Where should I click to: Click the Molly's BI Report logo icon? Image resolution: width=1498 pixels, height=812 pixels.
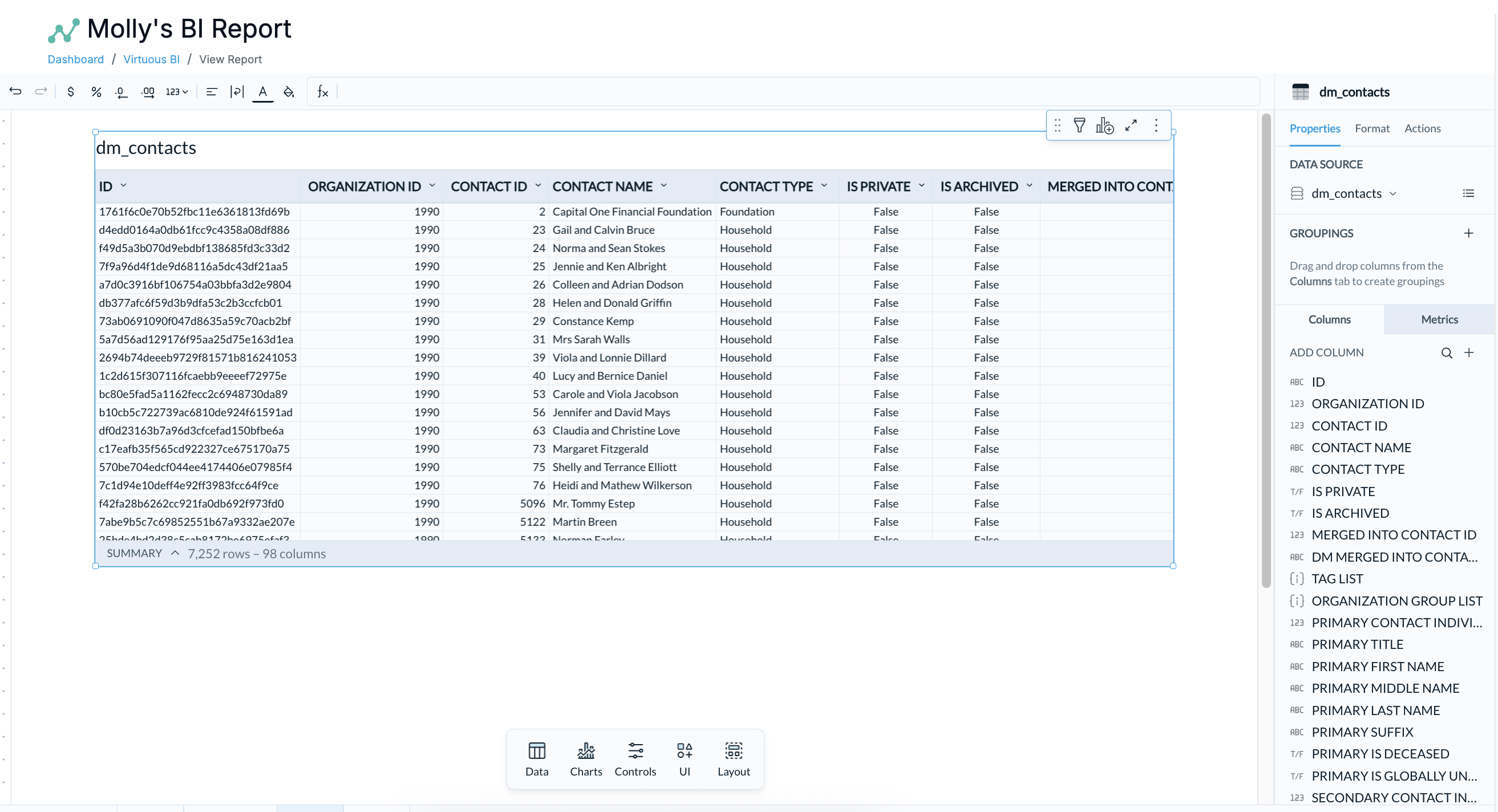63,31
